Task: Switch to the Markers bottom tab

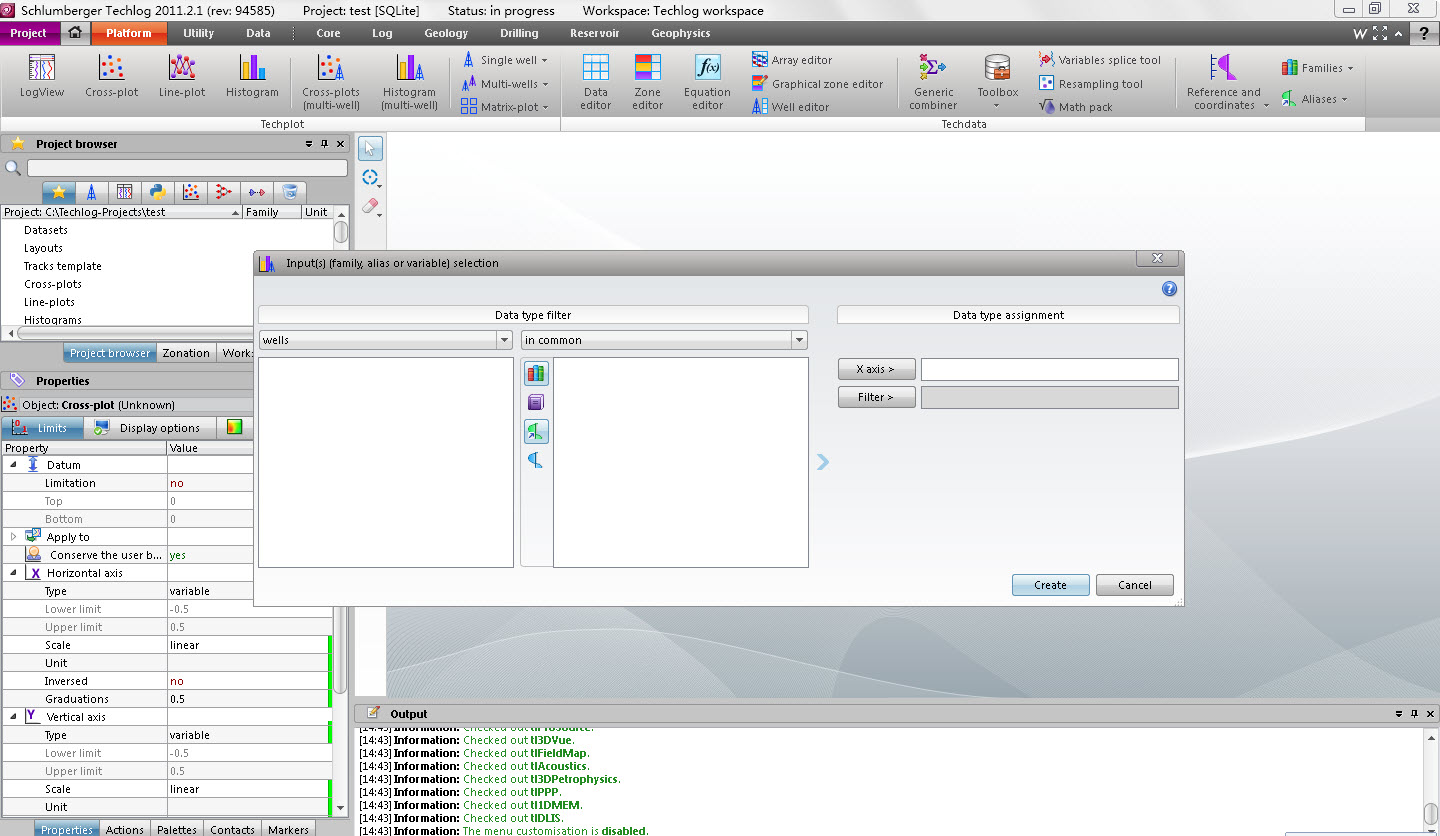Action: 288,830
